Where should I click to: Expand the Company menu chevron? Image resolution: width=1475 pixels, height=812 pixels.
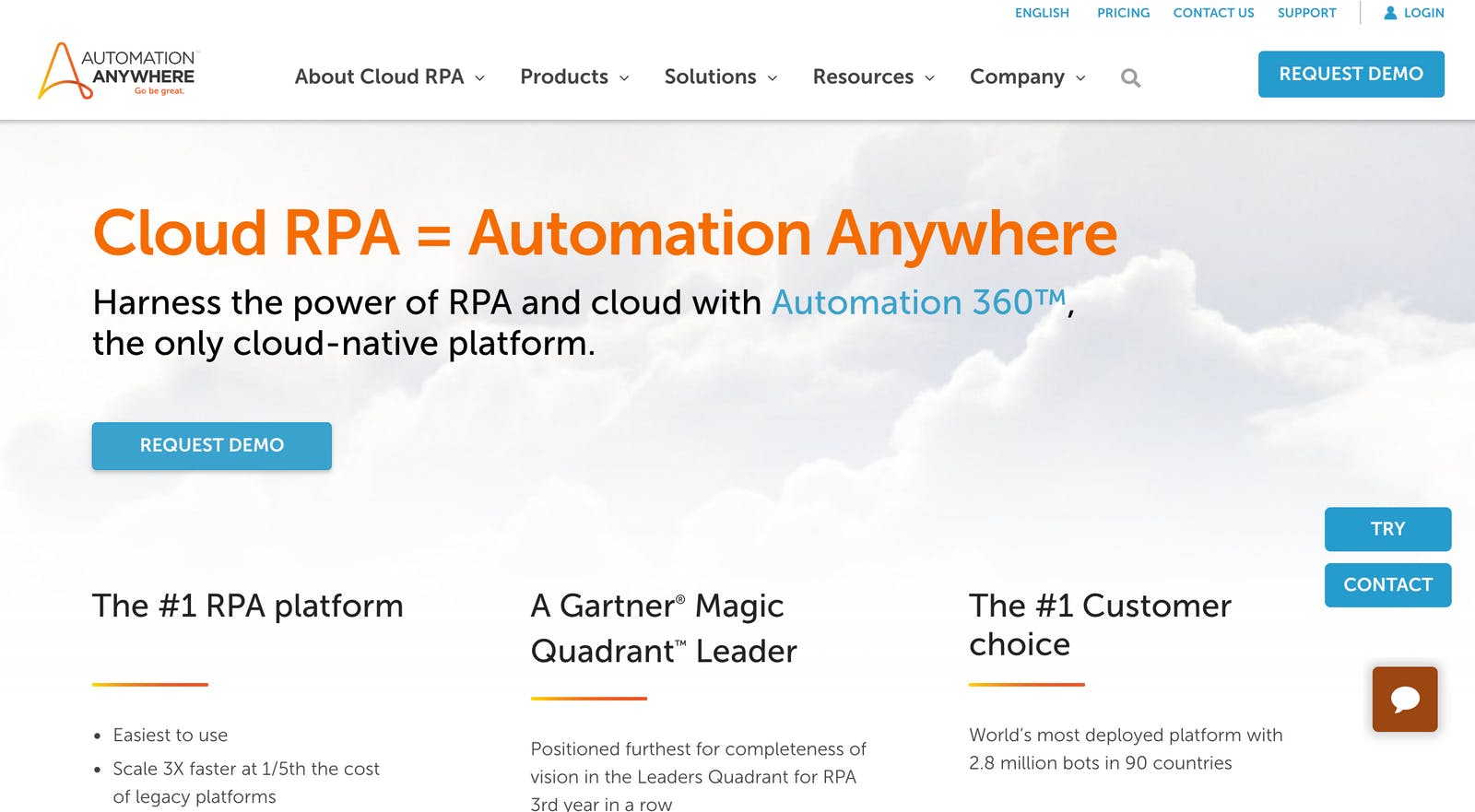point(1080,78)
